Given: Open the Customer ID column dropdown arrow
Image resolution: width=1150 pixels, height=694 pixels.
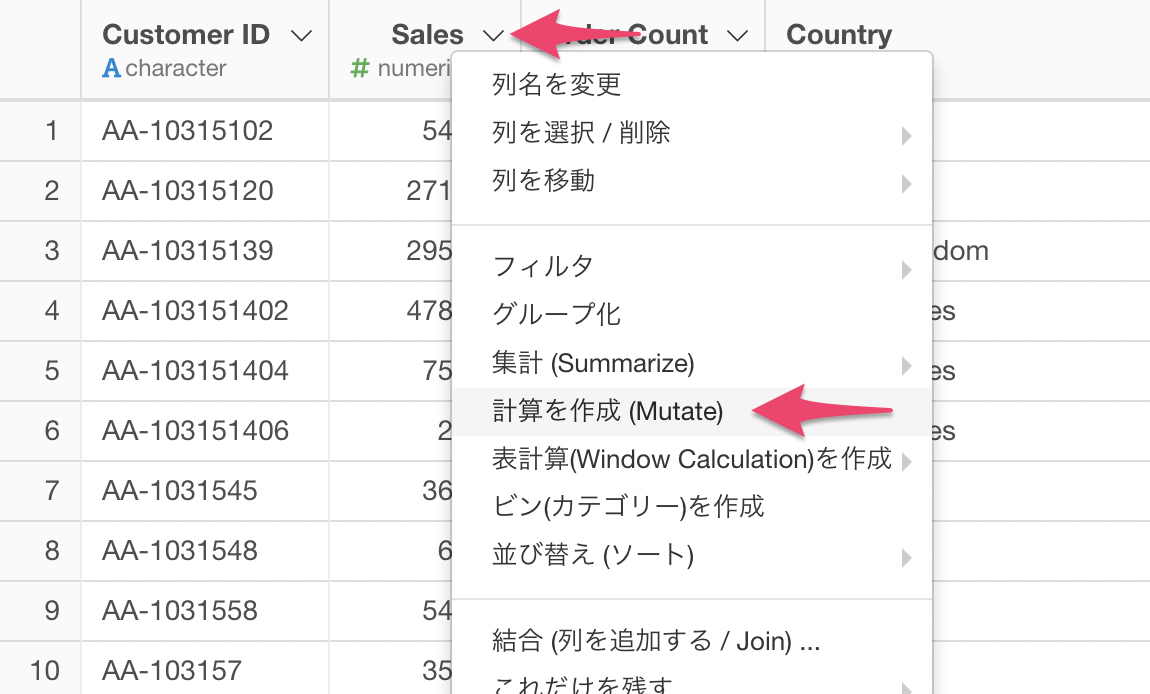Looking at the screenshot, I should (x=300, y=36).
